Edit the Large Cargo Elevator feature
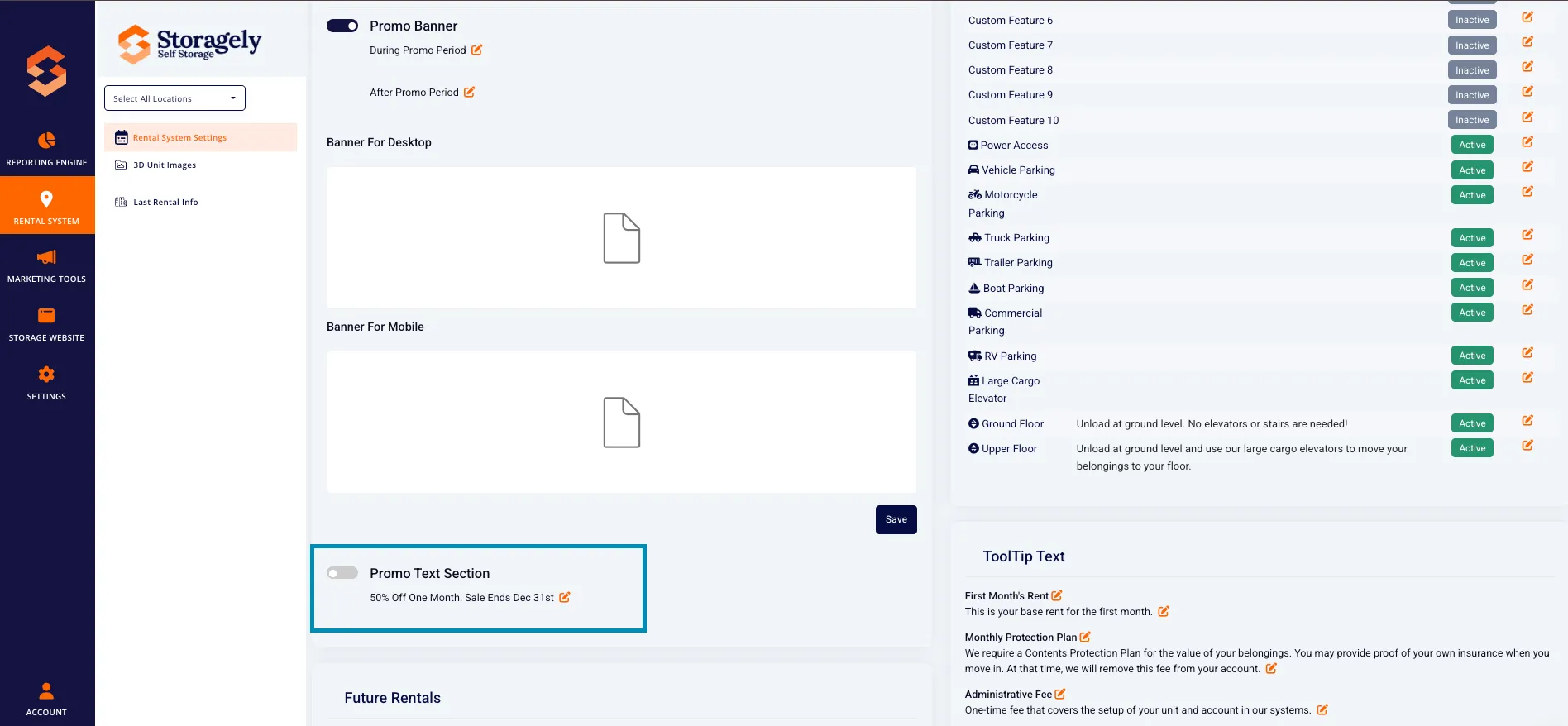 click(x=1527, y=377)
